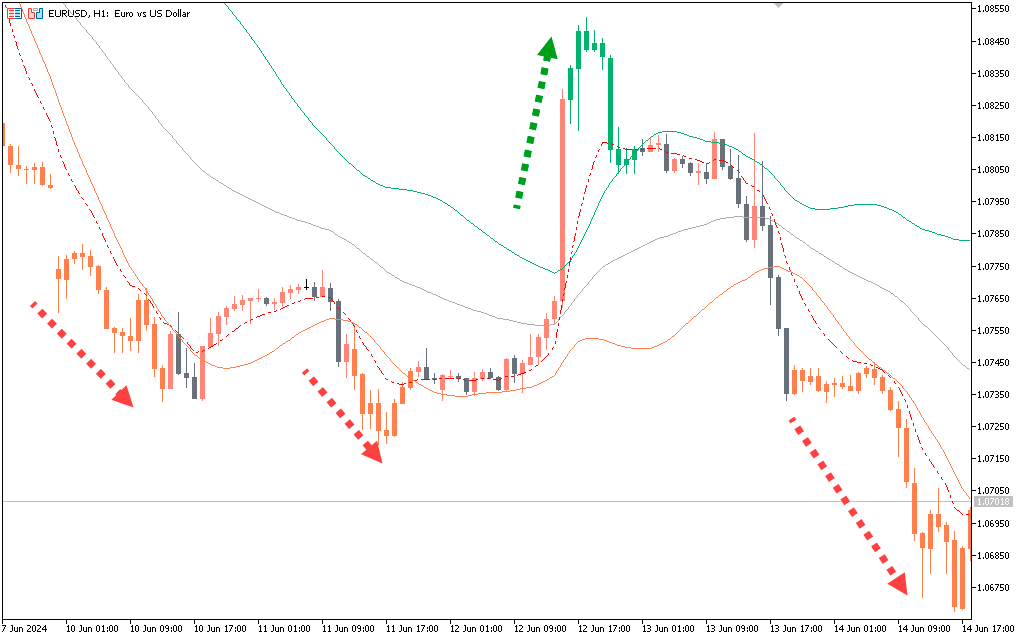
Task: Select the highest green candle at the peak
Action: tap(586, 40)
